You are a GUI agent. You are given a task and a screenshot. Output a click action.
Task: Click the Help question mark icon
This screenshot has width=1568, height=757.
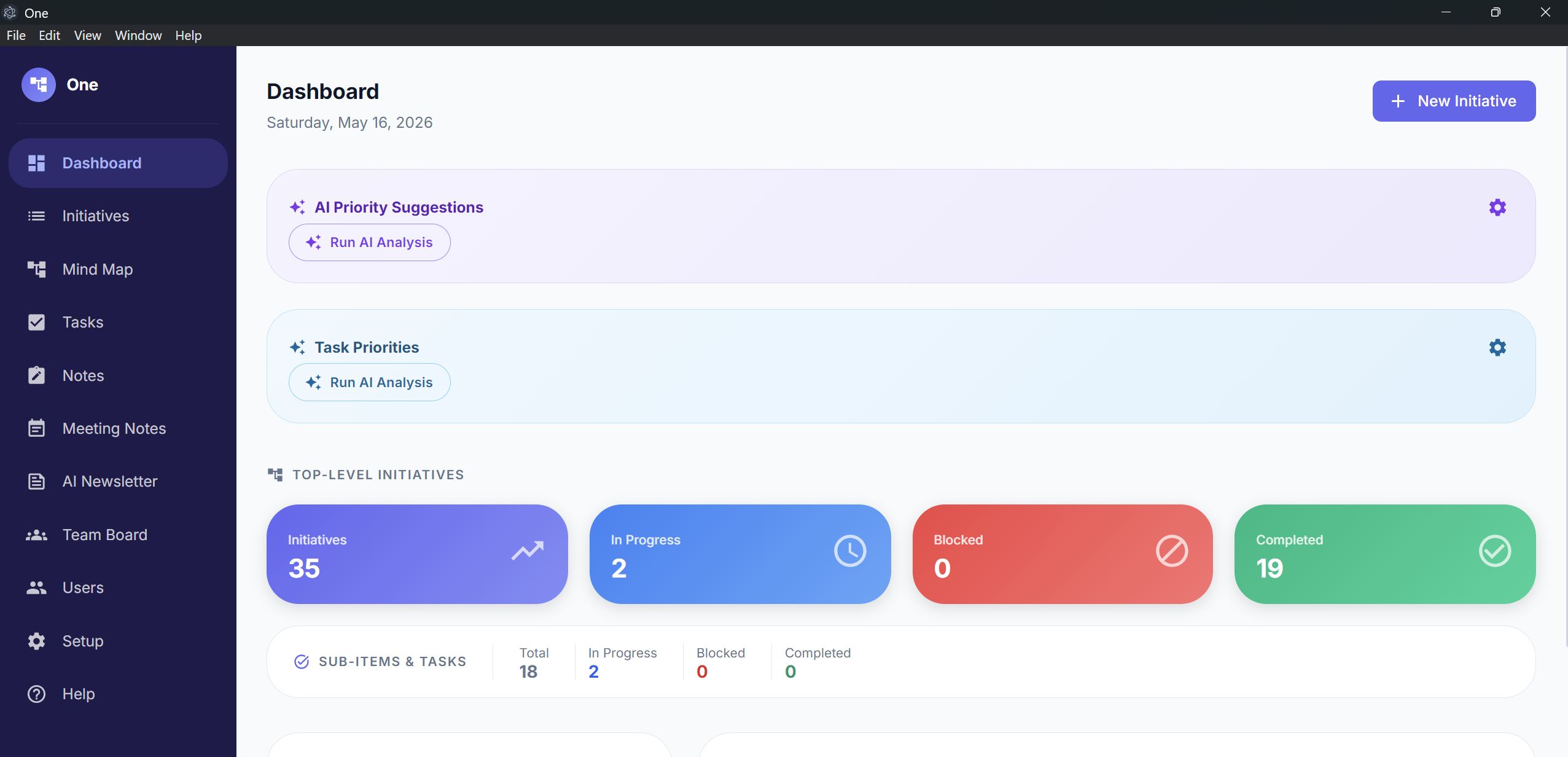pyautogui.click(x=36, y=694)
